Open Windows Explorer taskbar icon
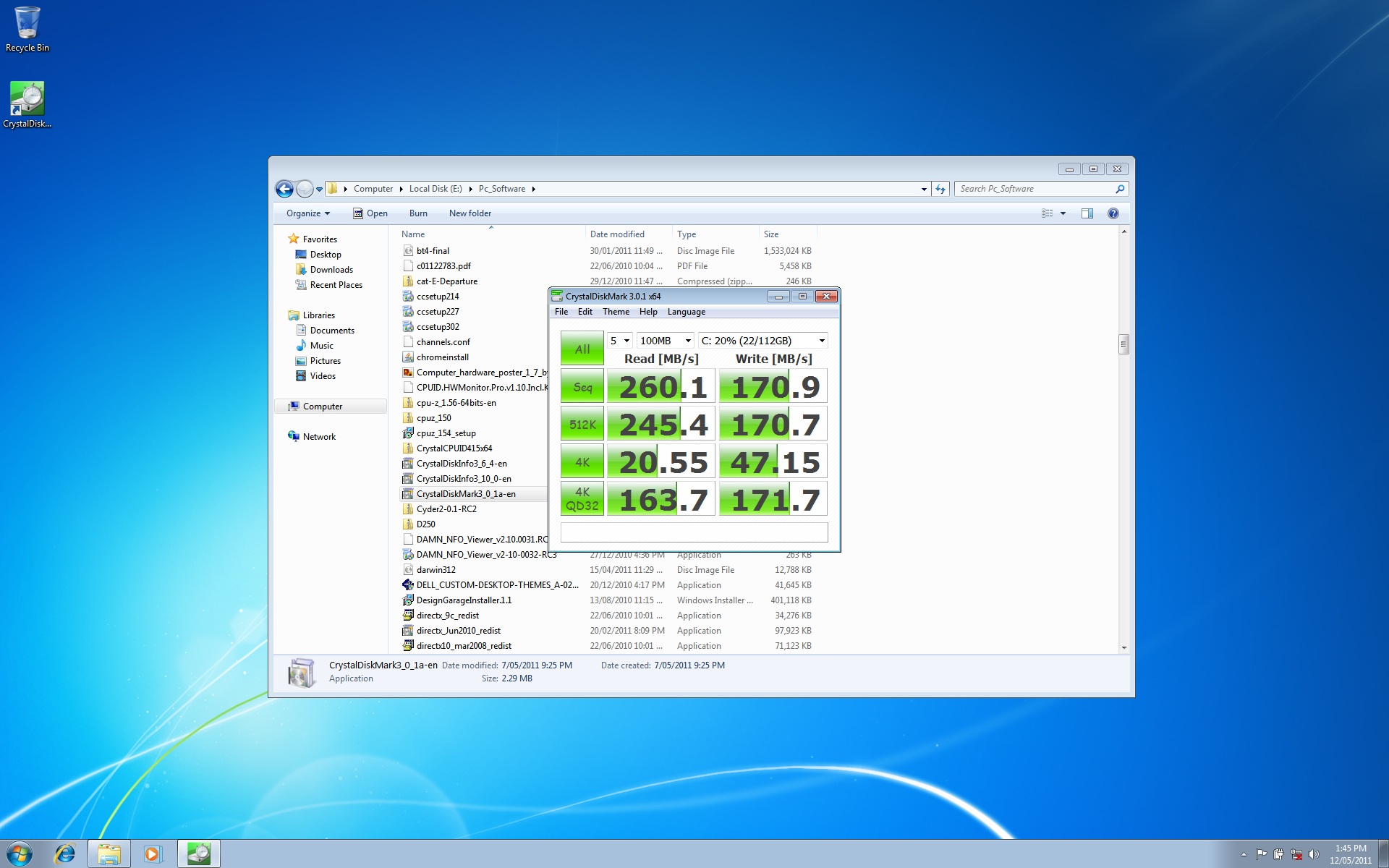 (109, 854)
